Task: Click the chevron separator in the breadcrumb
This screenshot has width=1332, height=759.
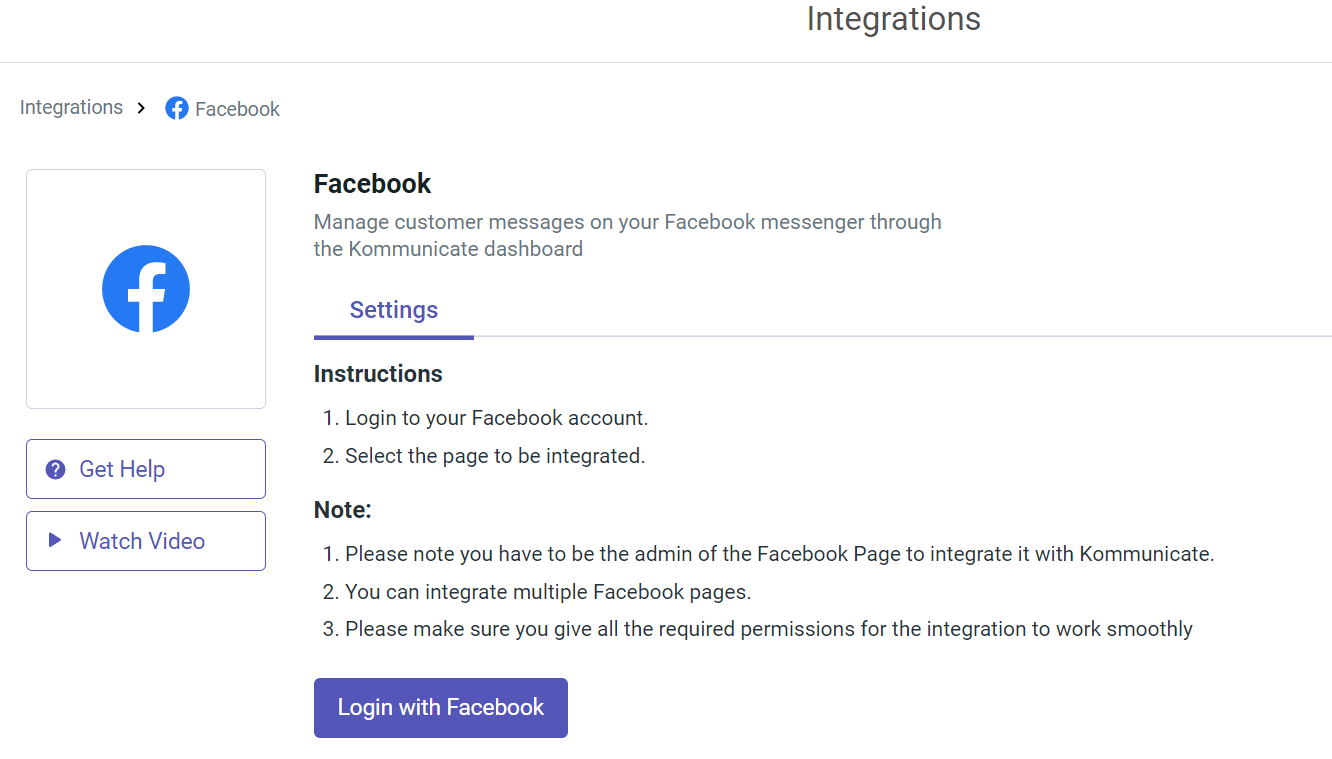Action: (x=141, y=107)
